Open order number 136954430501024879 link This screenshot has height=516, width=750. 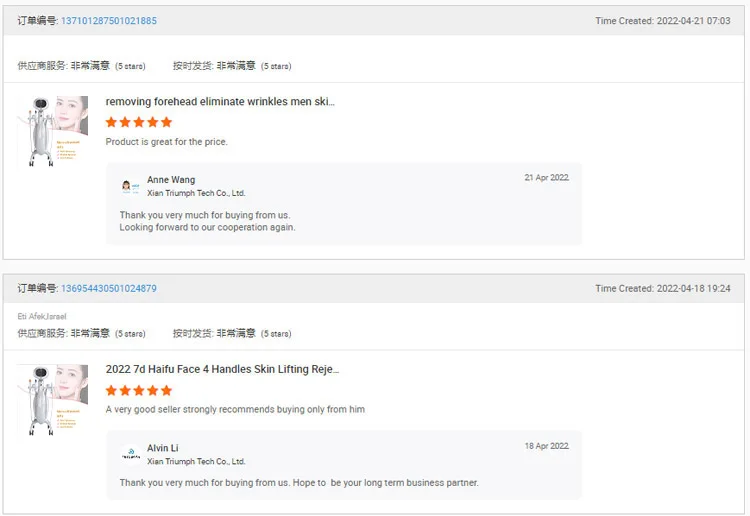tap(108, 289)
